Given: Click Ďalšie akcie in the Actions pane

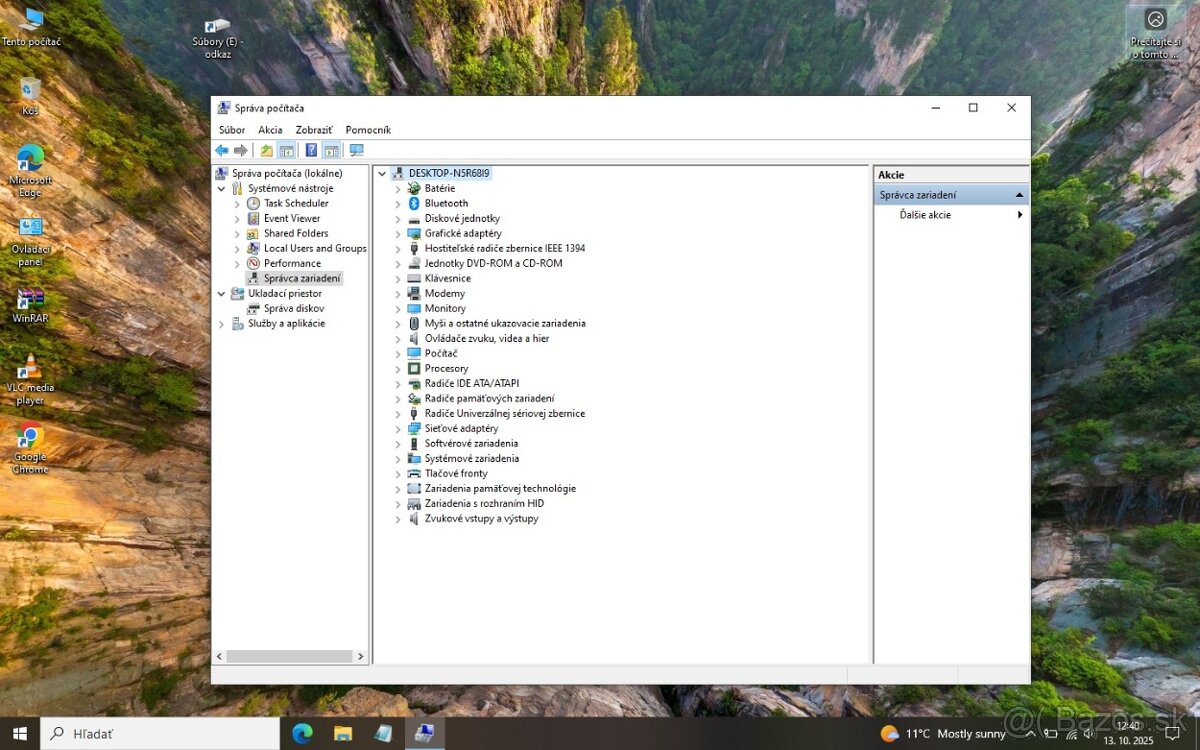Looking at the screenshot, I should (x=925, y=215).
